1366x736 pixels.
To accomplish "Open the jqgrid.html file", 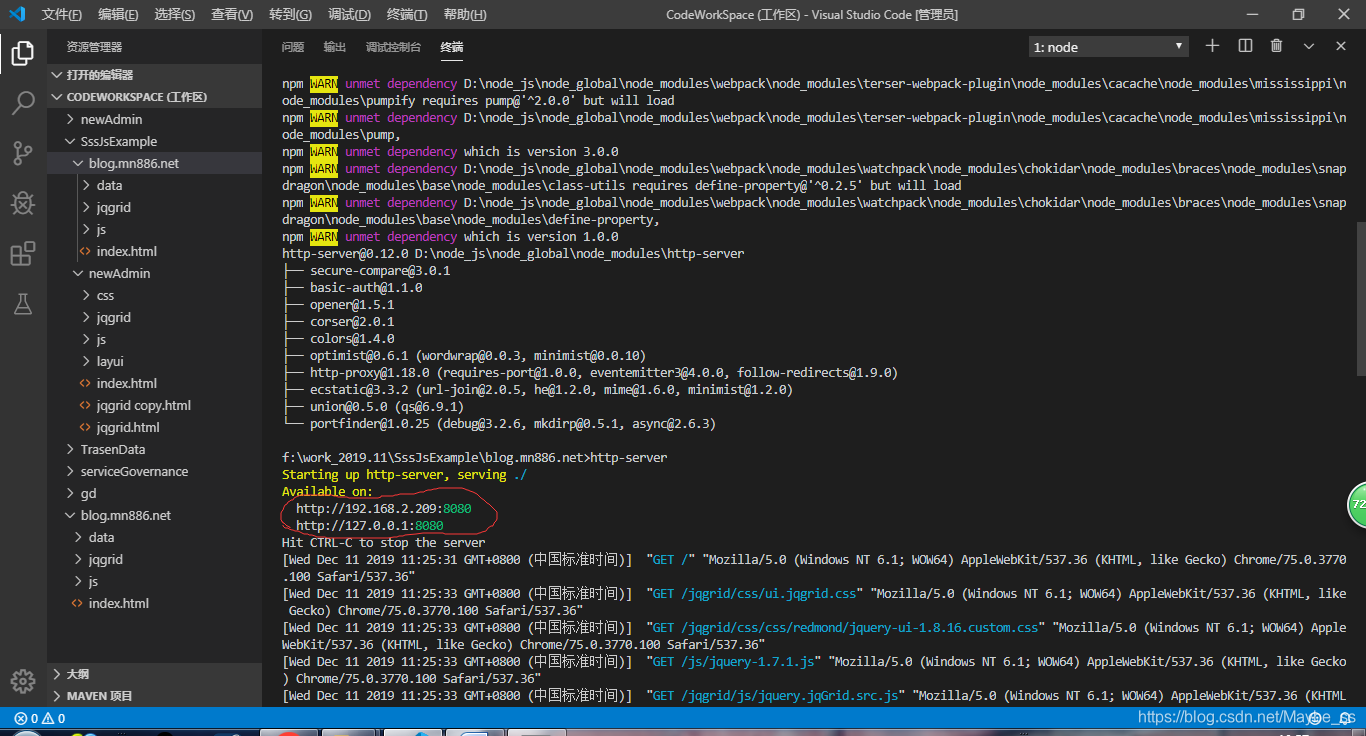I will coord(128,427).
